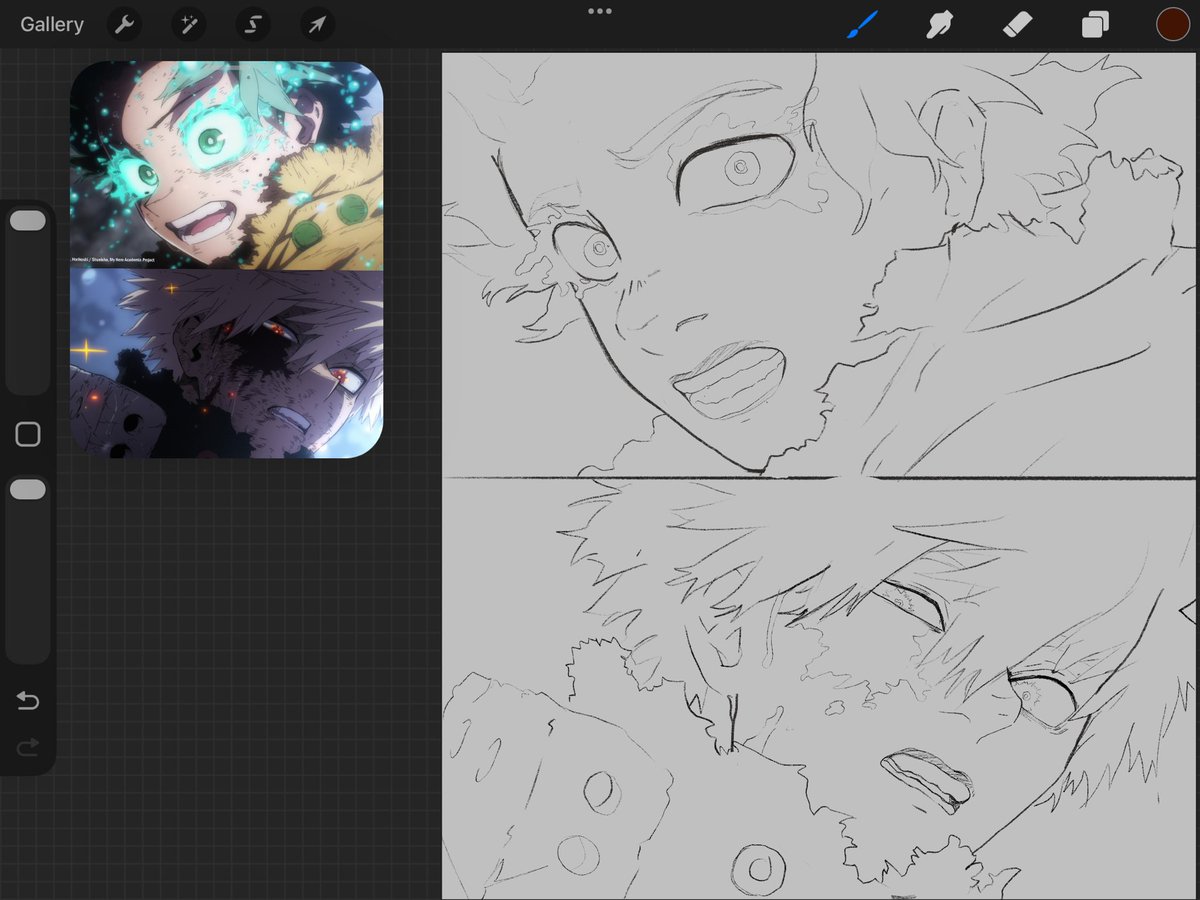The width and height of the screenshot is (1200, 900).
Task: Redo the last undone action
Action: (x=28, y=747)
